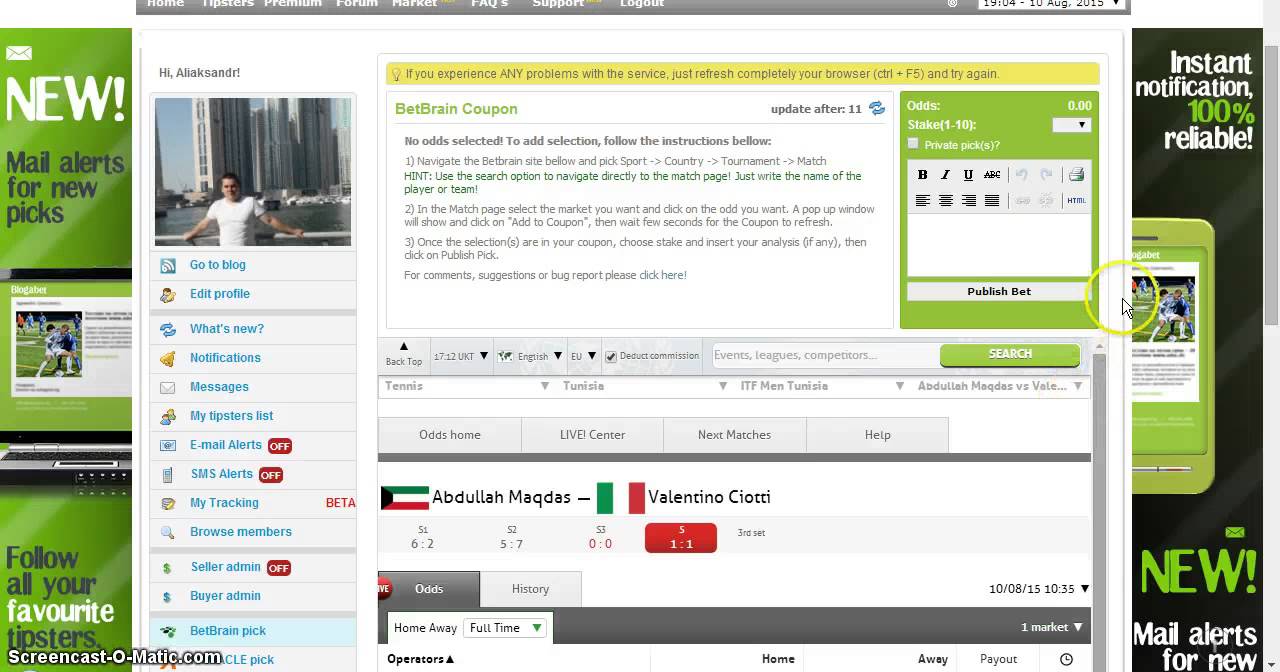Open the Stake (1-10) dropdown
Screen dimensions: 1280x672
coord(1071,125)
